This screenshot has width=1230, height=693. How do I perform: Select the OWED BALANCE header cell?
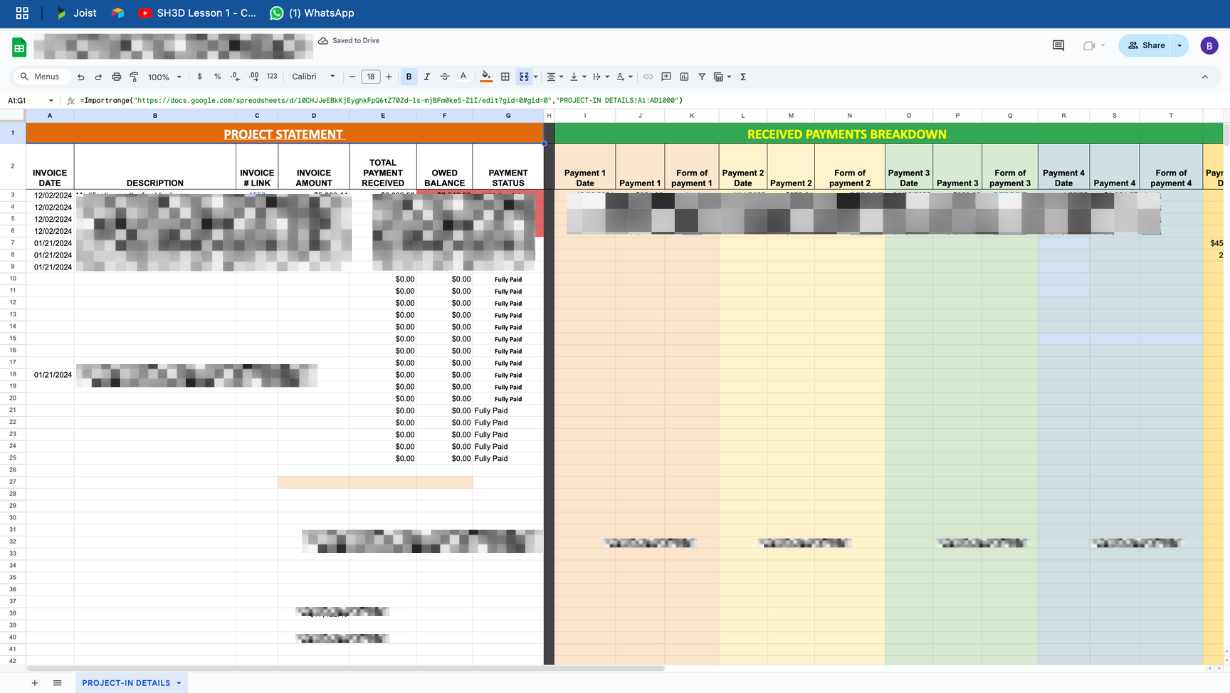(x=444, y=166)
